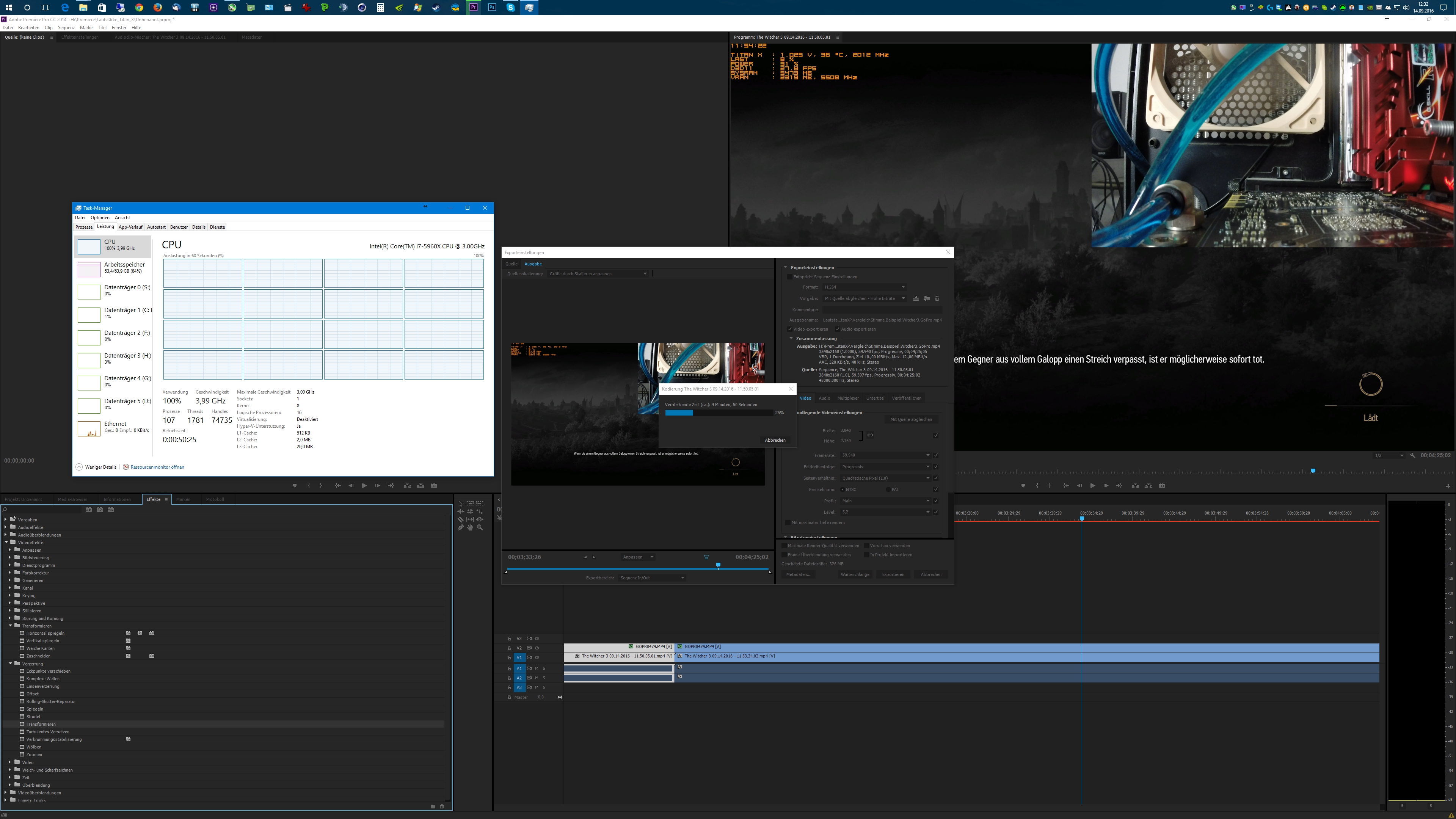The width and height of the screenshot is (1456, 819).
Task: Hide track V2 with eye icon
Action: [x=537, y=648]
